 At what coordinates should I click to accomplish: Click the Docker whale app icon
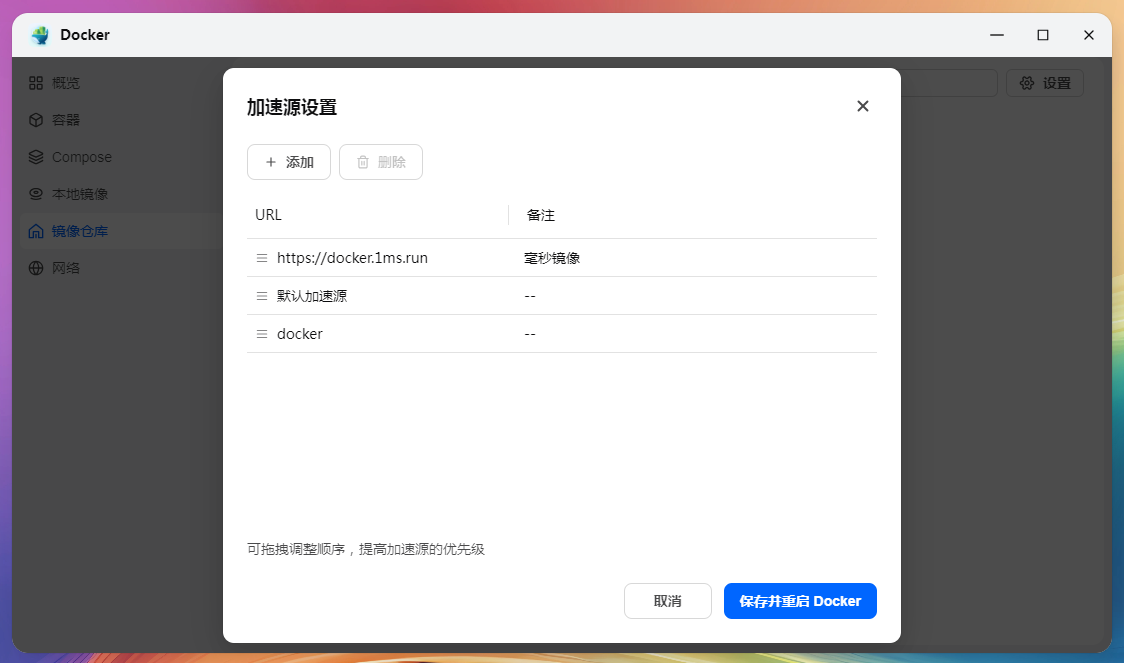coord(40,34)
